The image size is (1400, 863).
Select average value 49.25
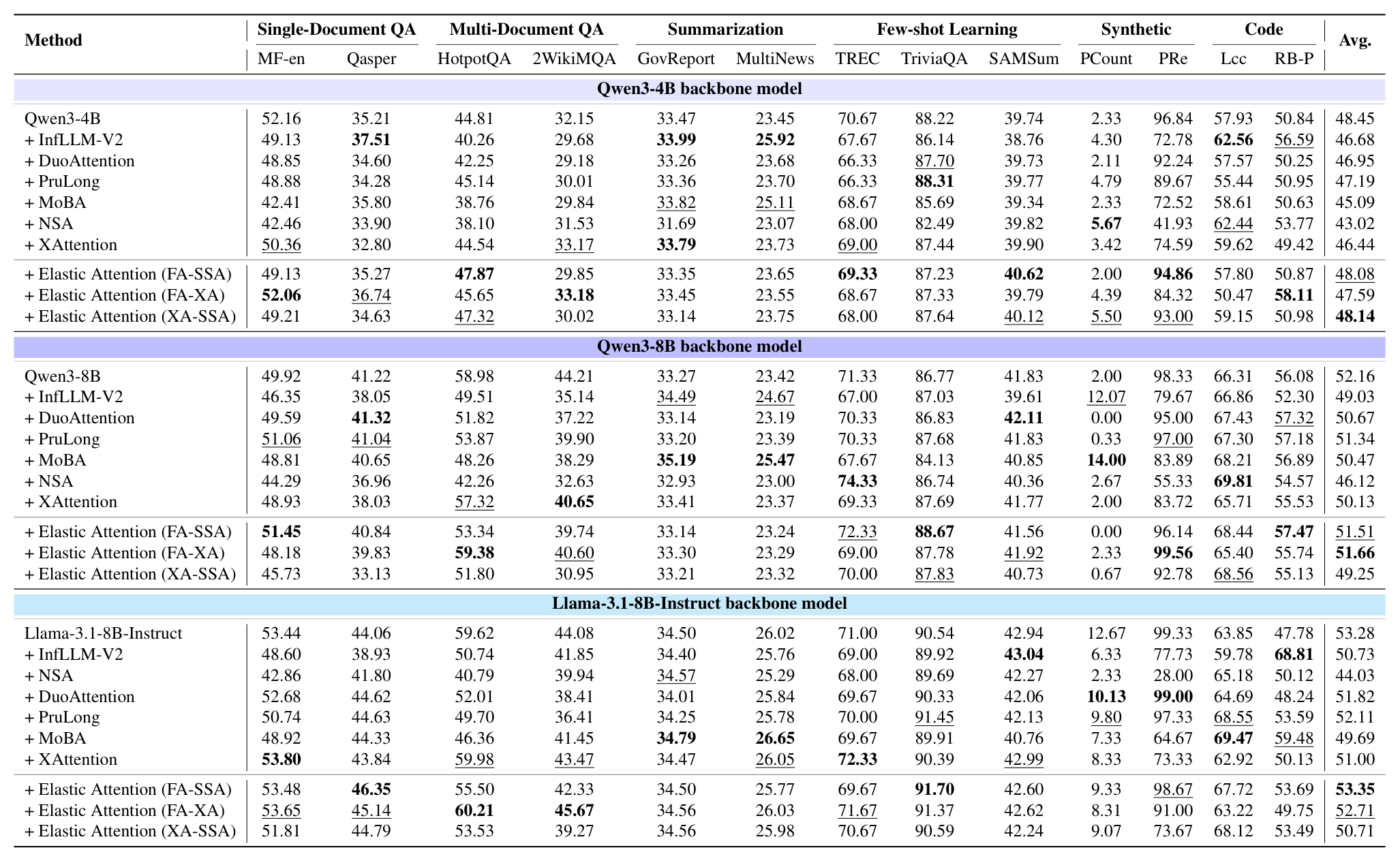1355,574
